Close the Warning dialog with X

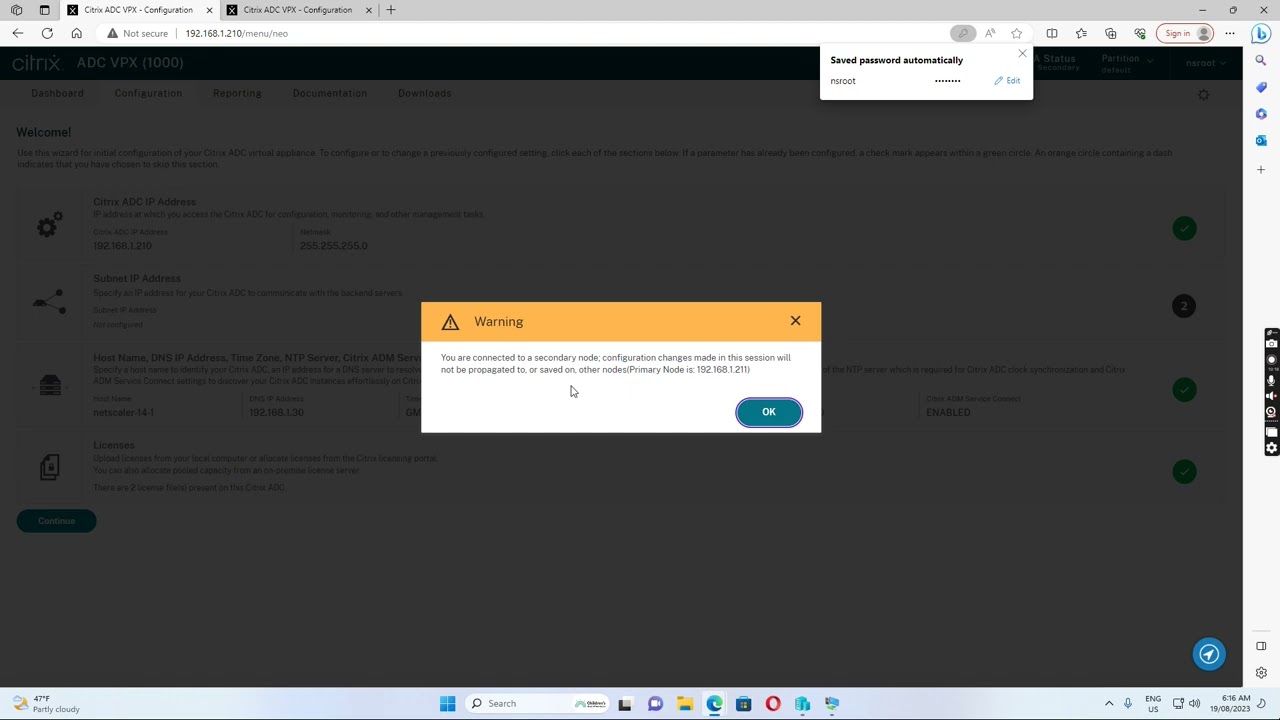coord(795,321)
